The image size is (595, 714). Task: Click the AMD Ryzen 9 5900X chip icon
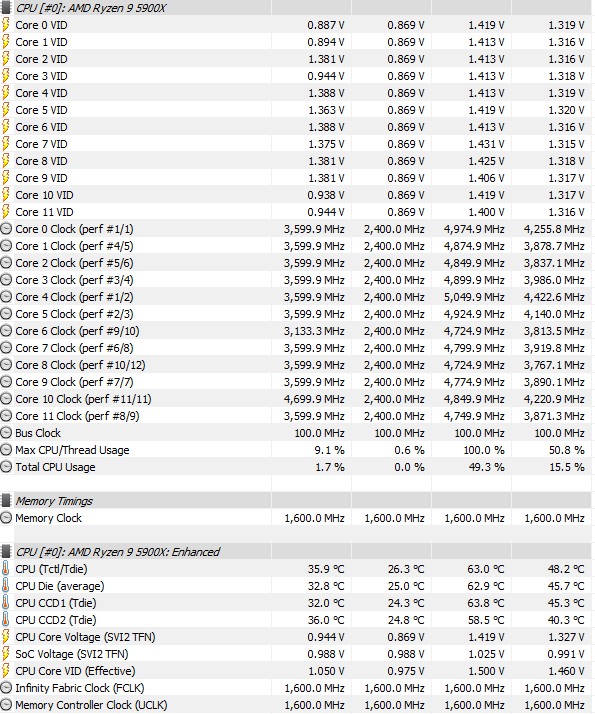coord(6,8)
